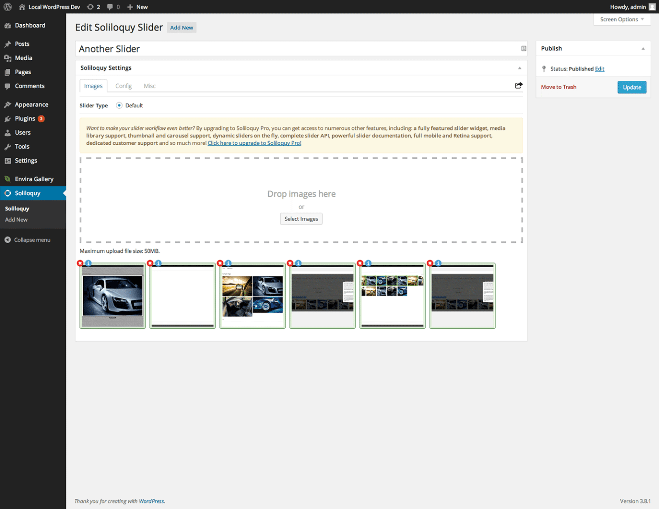
Task: Open the WordPress link in footer
Action: pyautogui.click(x=151, y=501)
